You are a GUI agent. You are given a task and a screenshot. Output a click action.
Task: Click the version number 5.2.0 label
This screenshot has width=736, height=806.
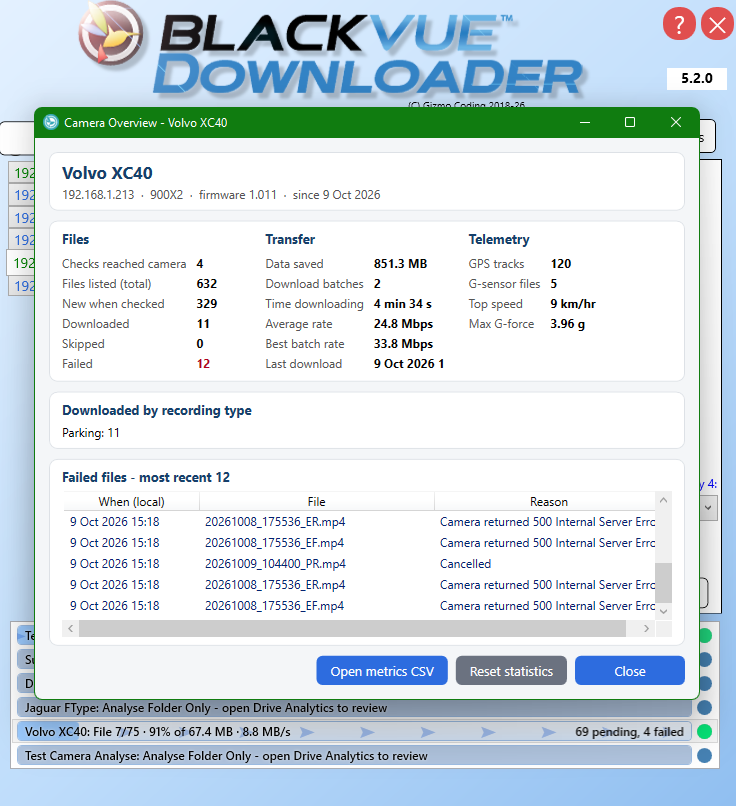(x=696, y=78)
